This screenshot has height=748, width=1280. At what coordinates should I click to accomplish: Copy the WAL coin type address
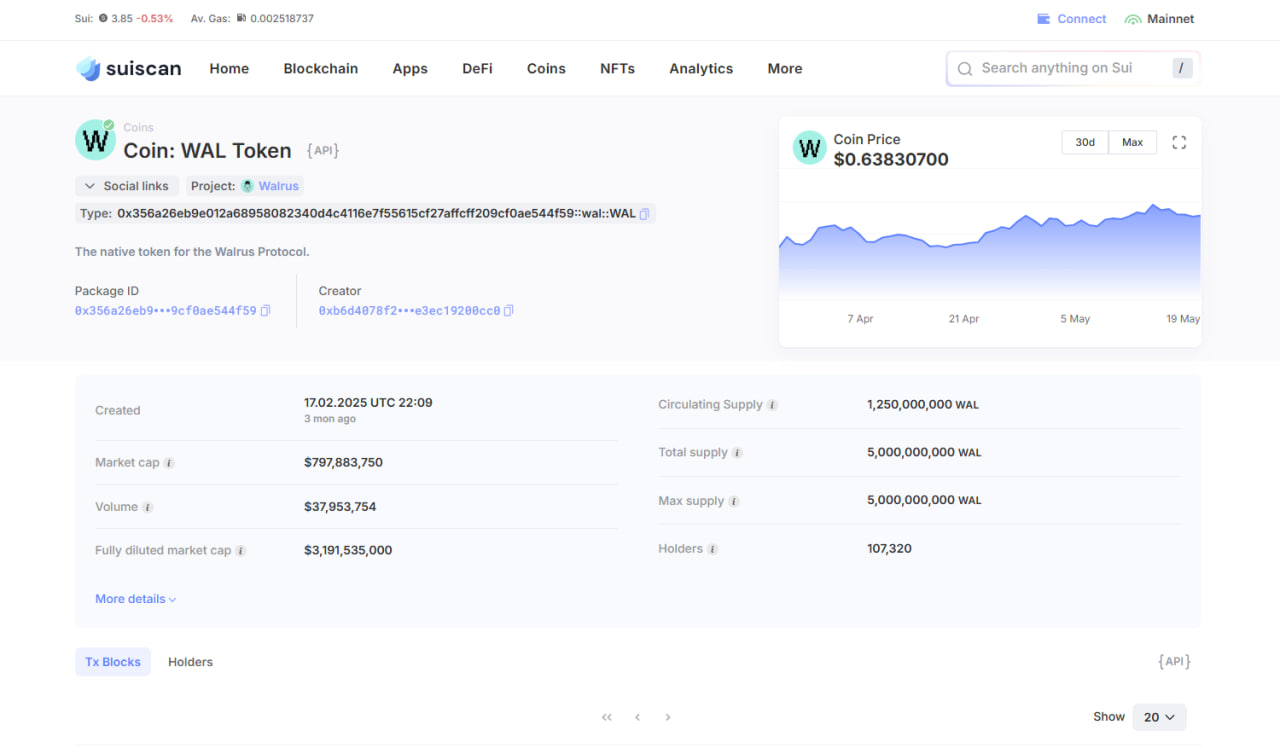645,214
